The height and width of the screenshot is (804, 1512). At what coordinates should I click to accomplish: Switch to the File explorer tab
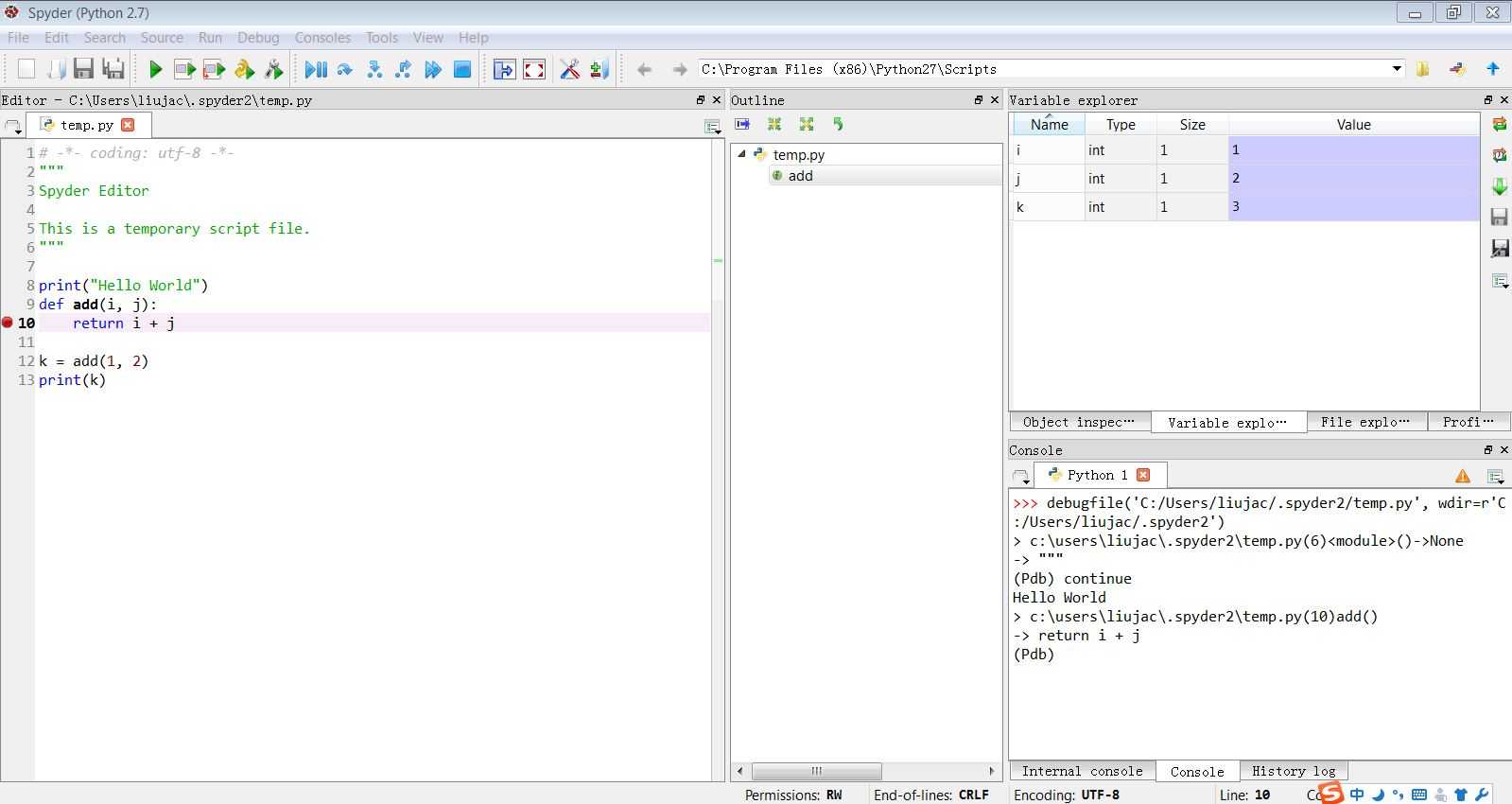[1366, 422]
